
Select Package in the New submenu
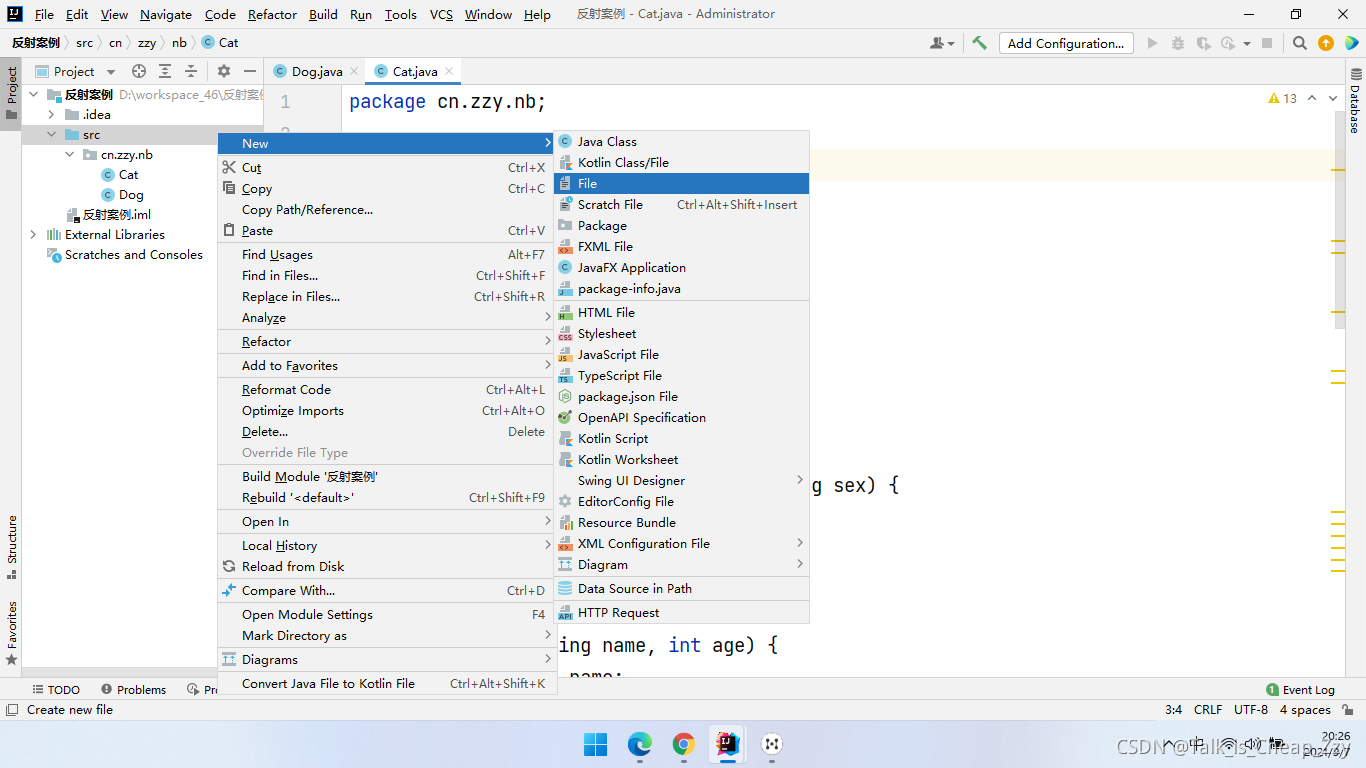pos(681,225)
